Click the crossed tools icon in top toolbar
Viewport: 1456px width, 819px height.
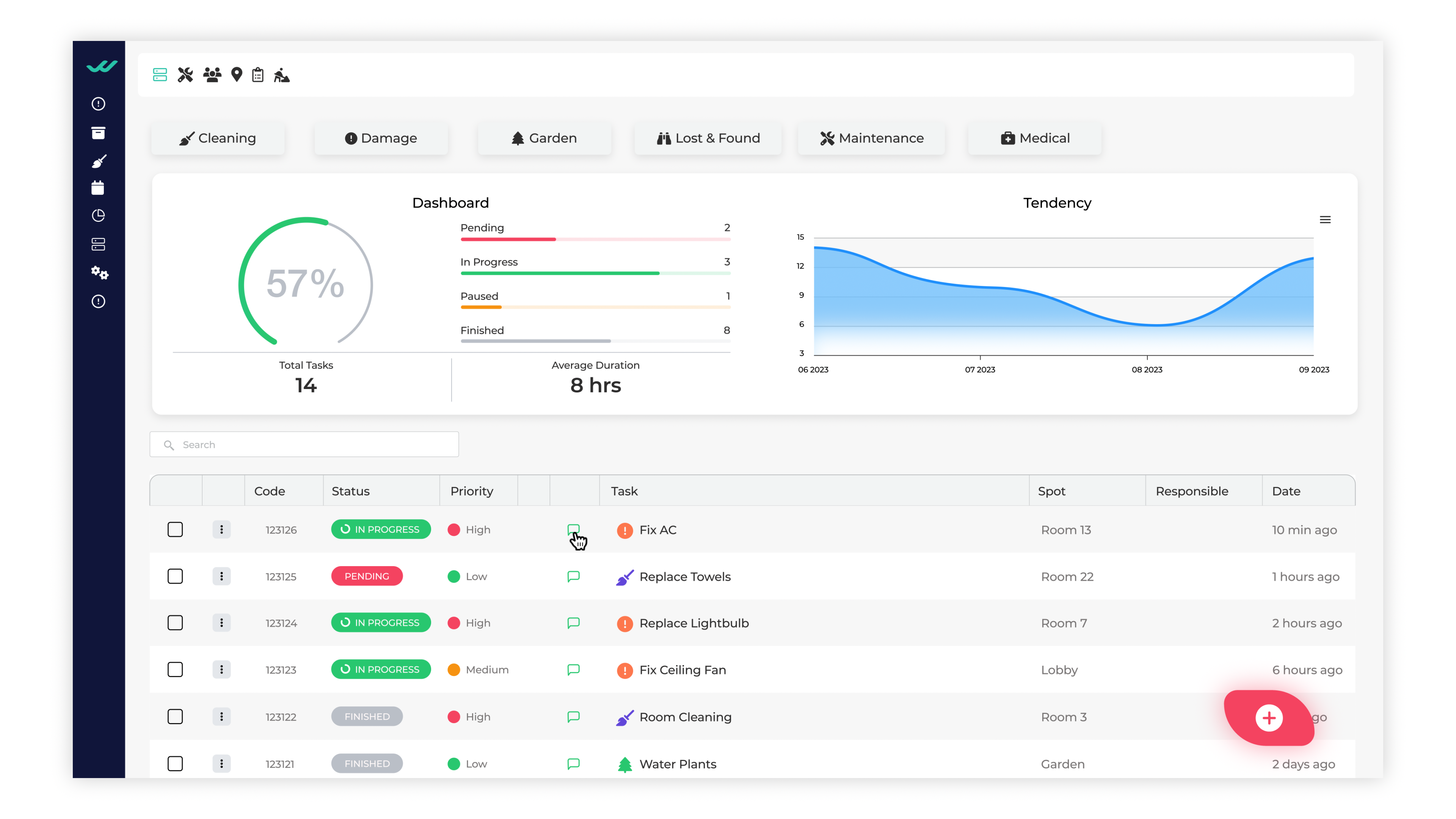coord(185,75)
